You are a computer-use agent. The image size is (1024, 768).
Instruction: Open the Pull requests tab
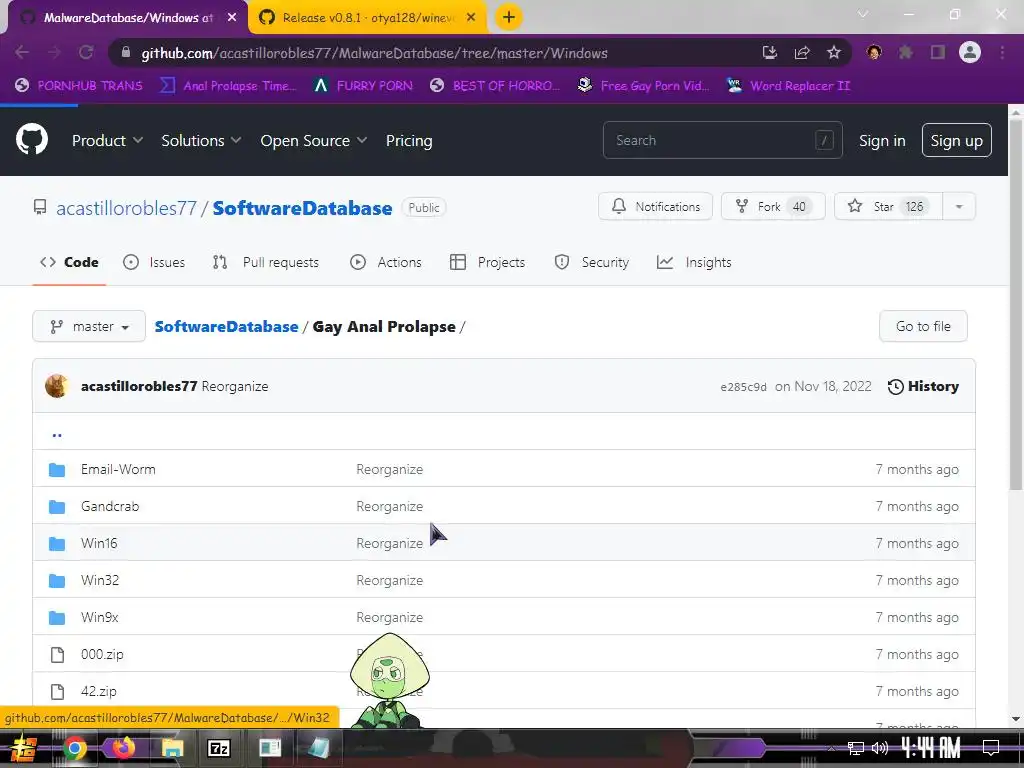coord(266,263)
